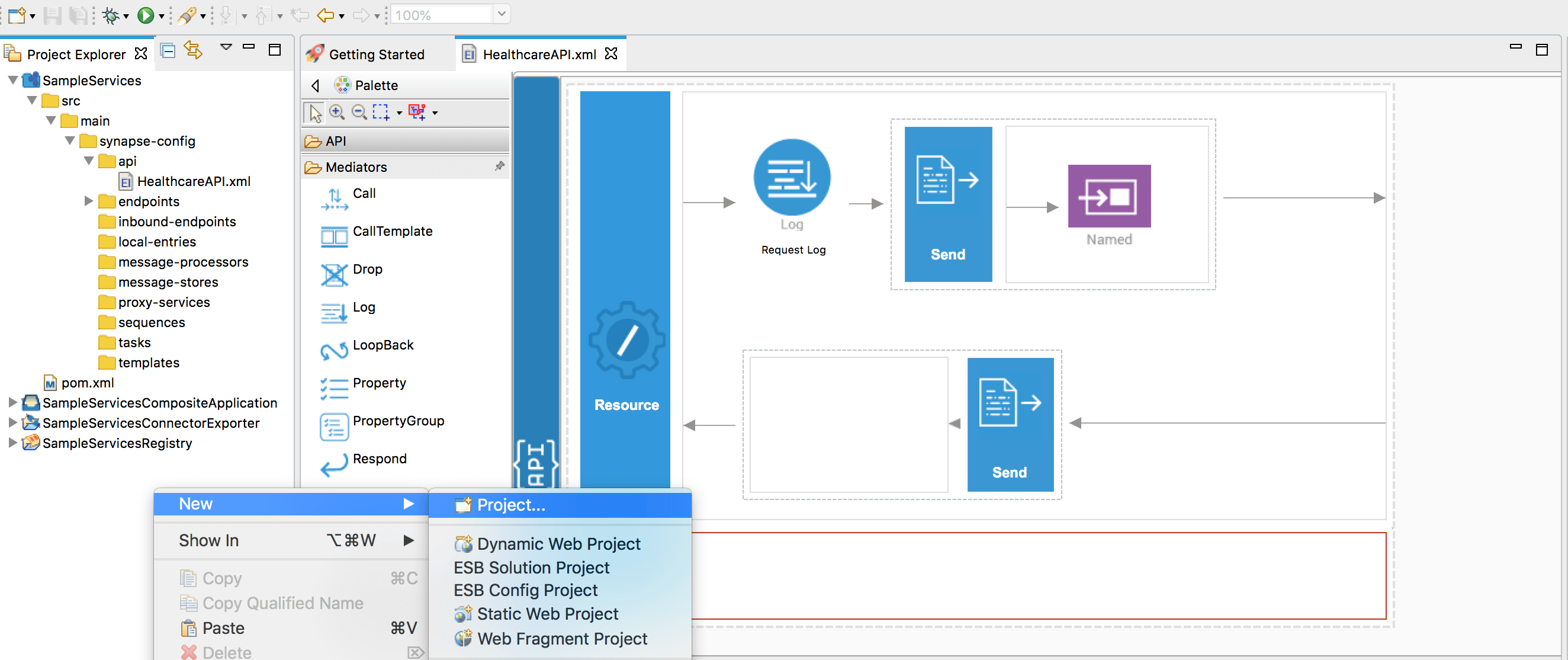Click the green Run button icon
This screenshot has height=660, width=1568.
[x=146, y=15]
